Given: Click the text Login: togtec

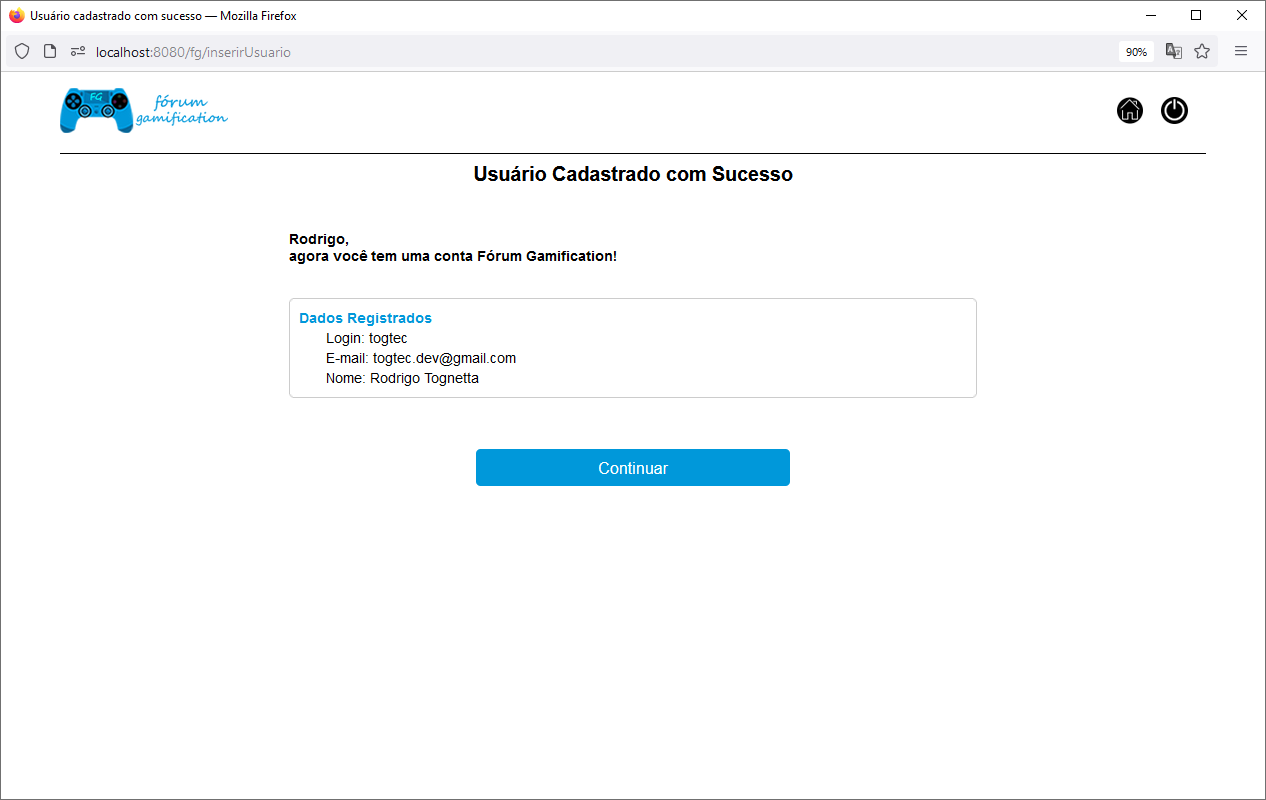Looking at the screenshot, I should (x=367, y=338).
